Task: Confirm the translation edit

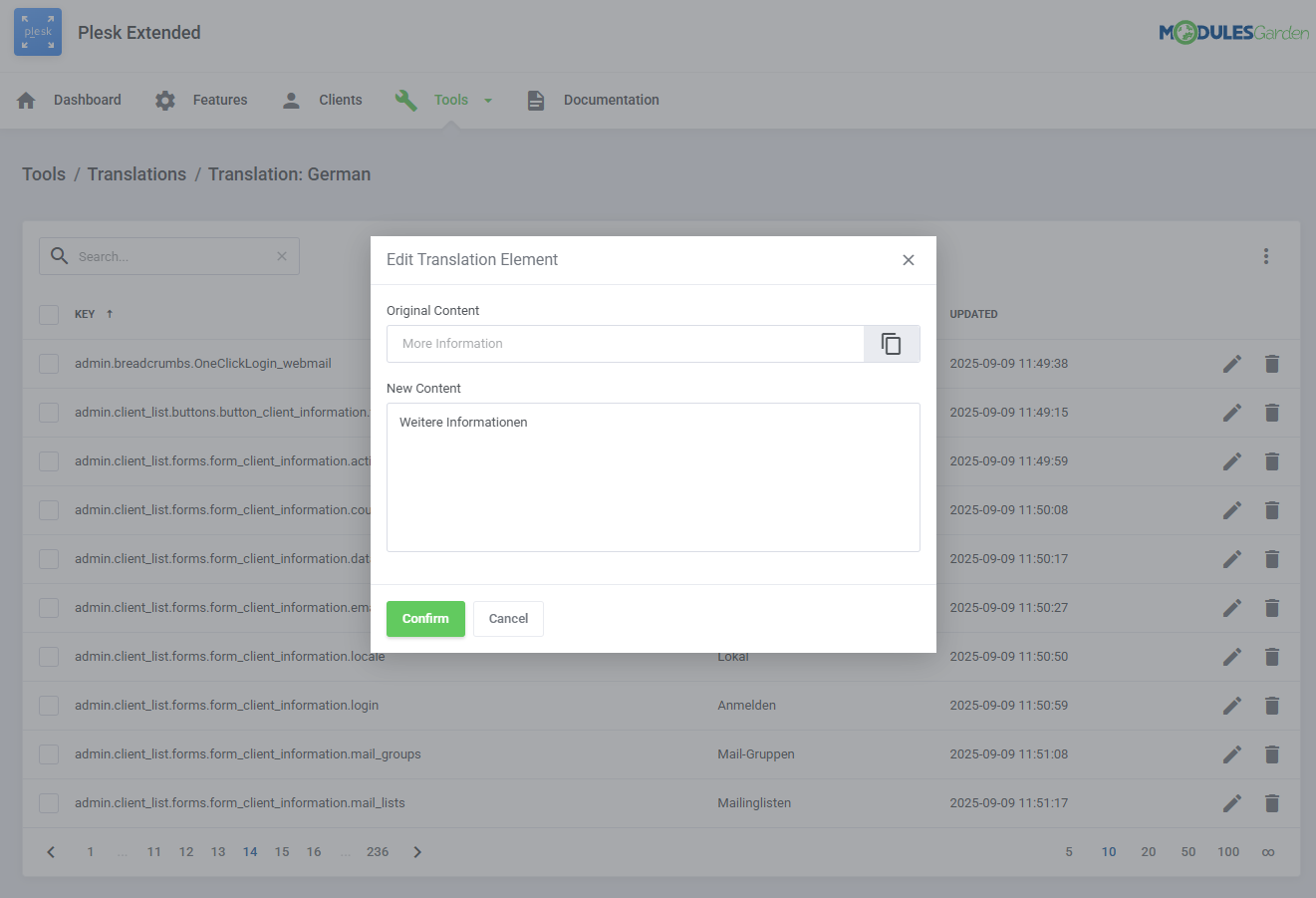Action: pos(425,618)
